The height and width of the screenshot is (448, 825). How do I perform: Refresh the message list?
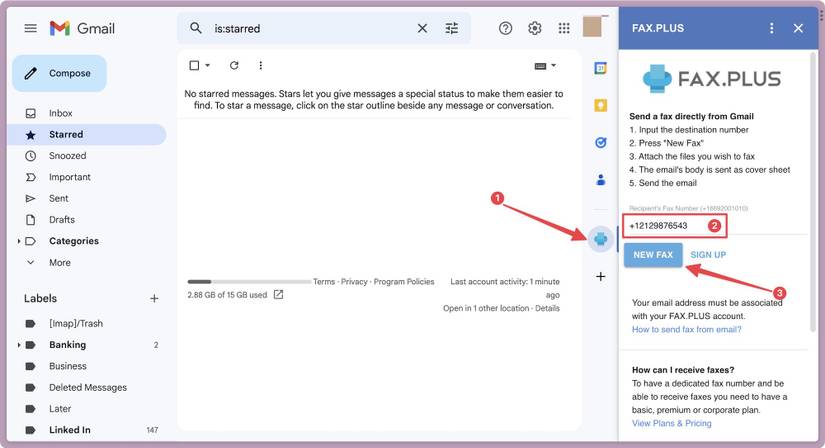point(234,66)
